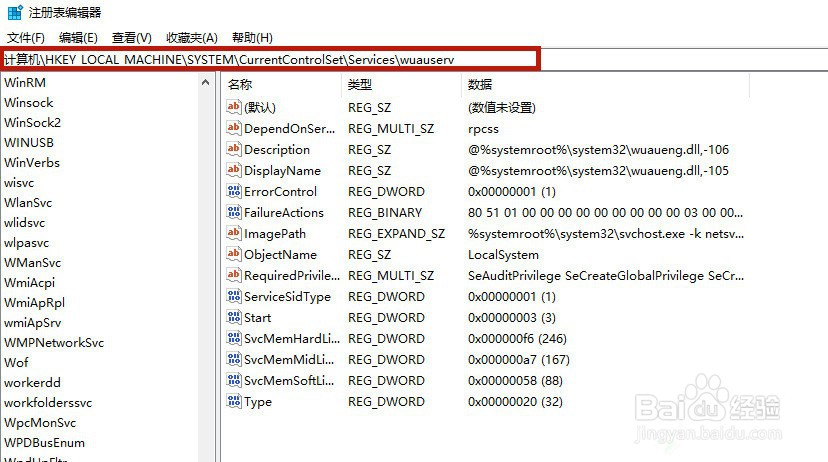Select the DependOnService value icon
Viewport: 828px width, 462px height.
pyautogui.click(x=233, y=128)
